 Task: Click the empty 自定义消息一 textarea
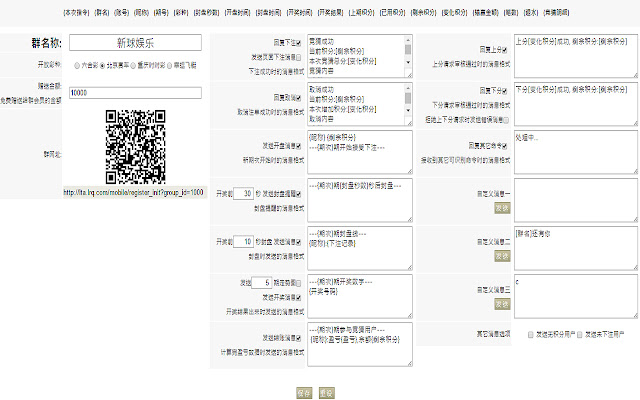tap(576, 200)
